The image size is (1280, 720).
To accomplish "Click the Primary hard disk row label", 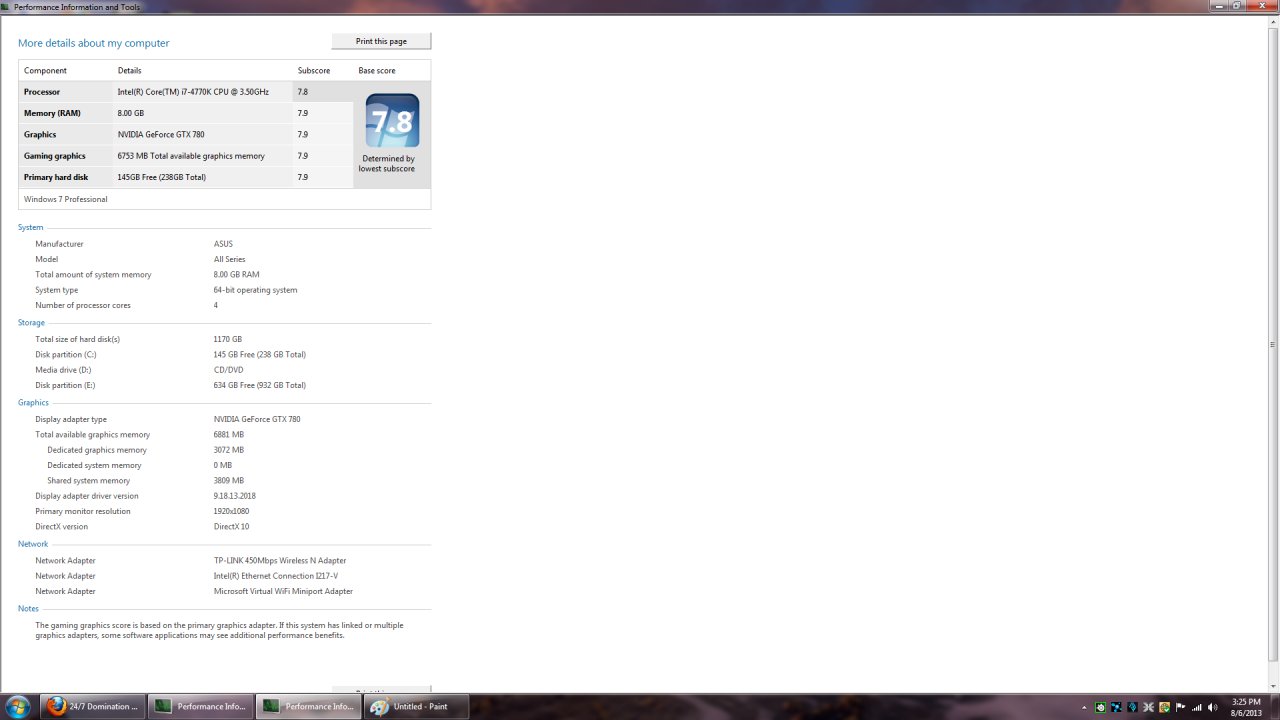I will coord(56,177).
